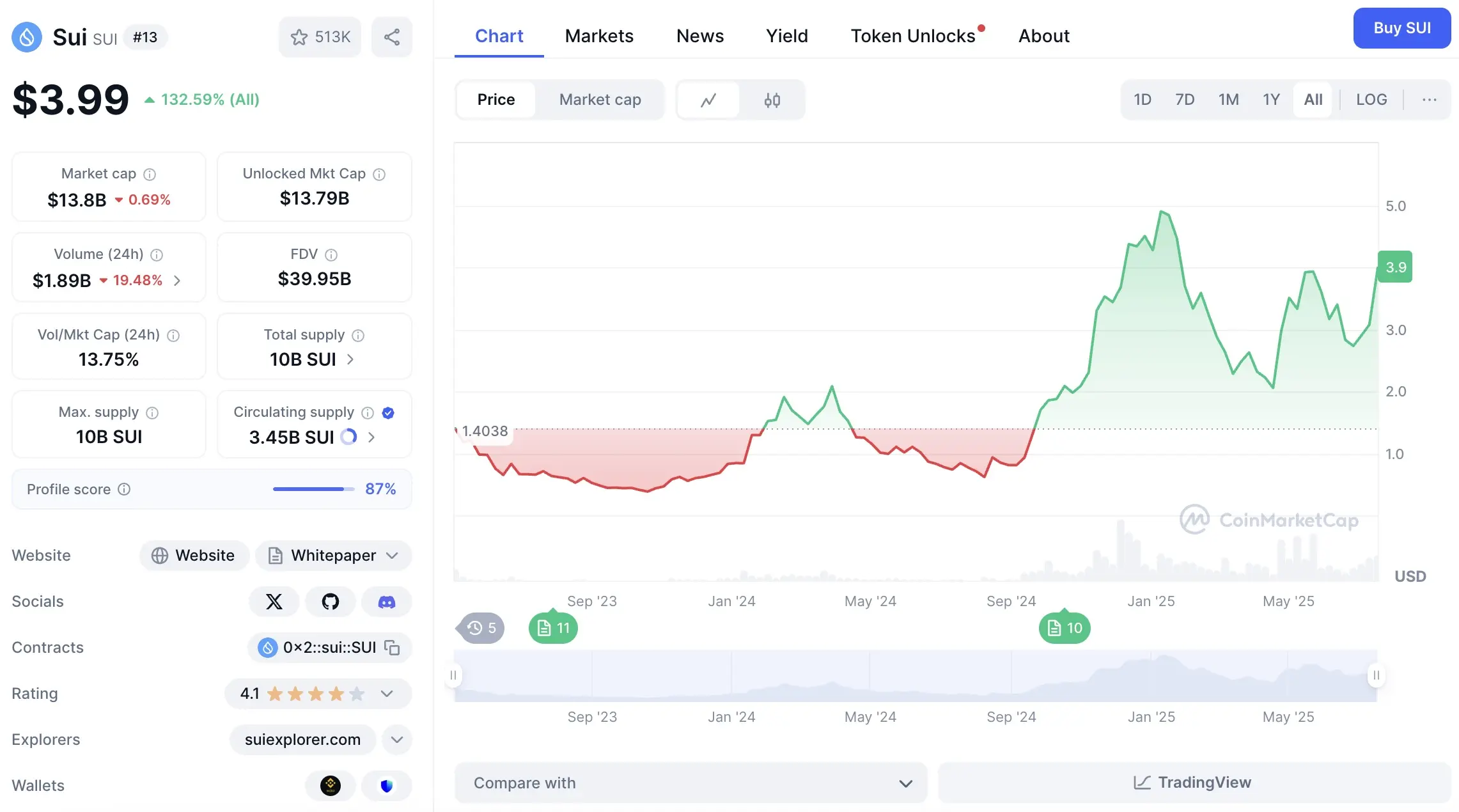Click the 3.9 current price label
Image resolution: width=1459 pixels, height=812 pixels.
pyautogui.click(x=1395, y=267)
